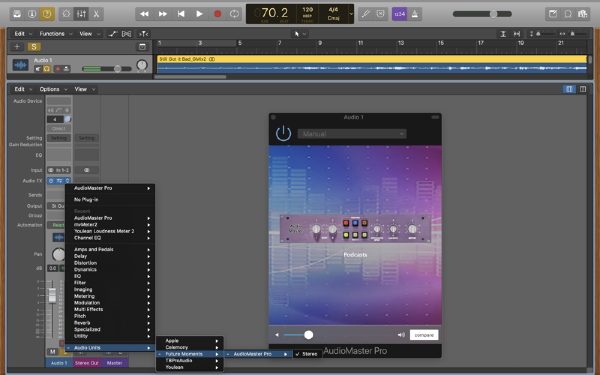This screenshot has height=375, width=600.
Task: Toggle the purple Count-in 1234 button
Action: coord(399,14)
